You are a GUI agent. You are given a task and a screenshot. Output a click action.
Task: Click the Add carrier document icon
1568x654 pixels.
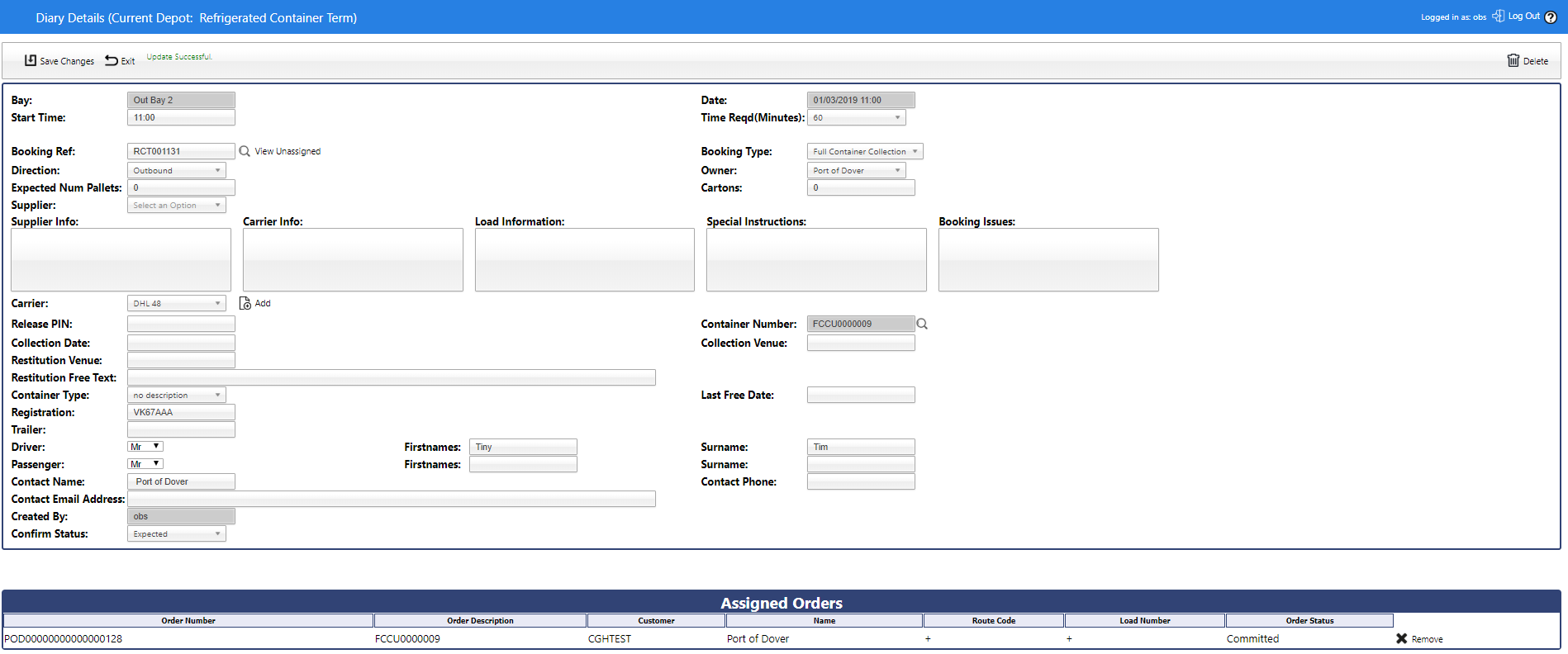[245, 303]
